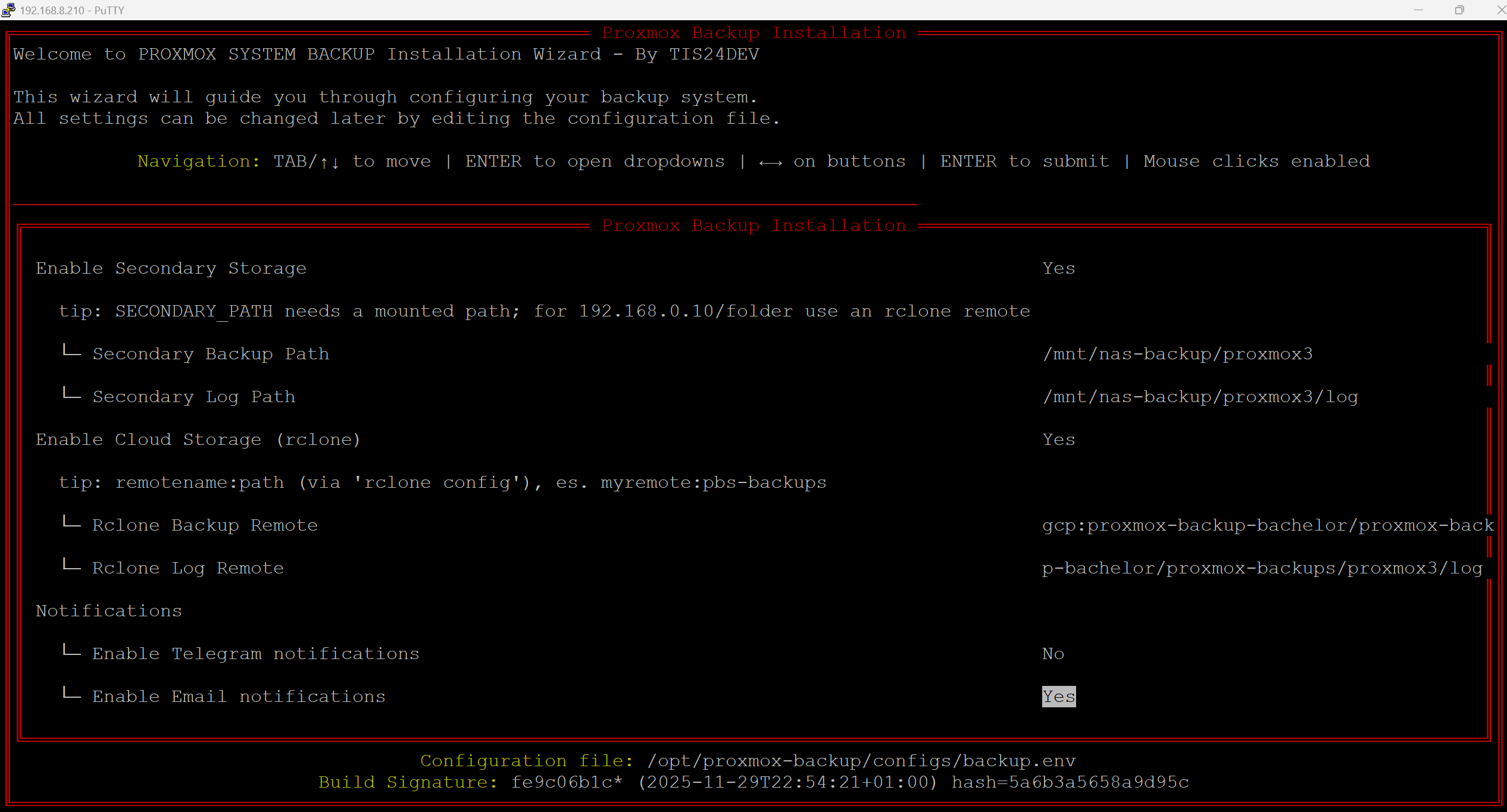Screen dimensions: 1507x812
Task: Select the Rclone Backup Remote label
Action: (205, 525)
